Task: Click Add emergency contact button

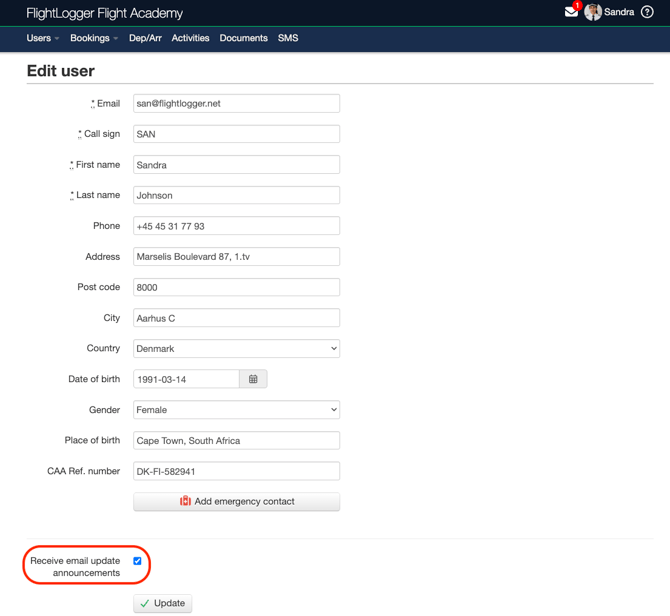Action: point(236,502)
